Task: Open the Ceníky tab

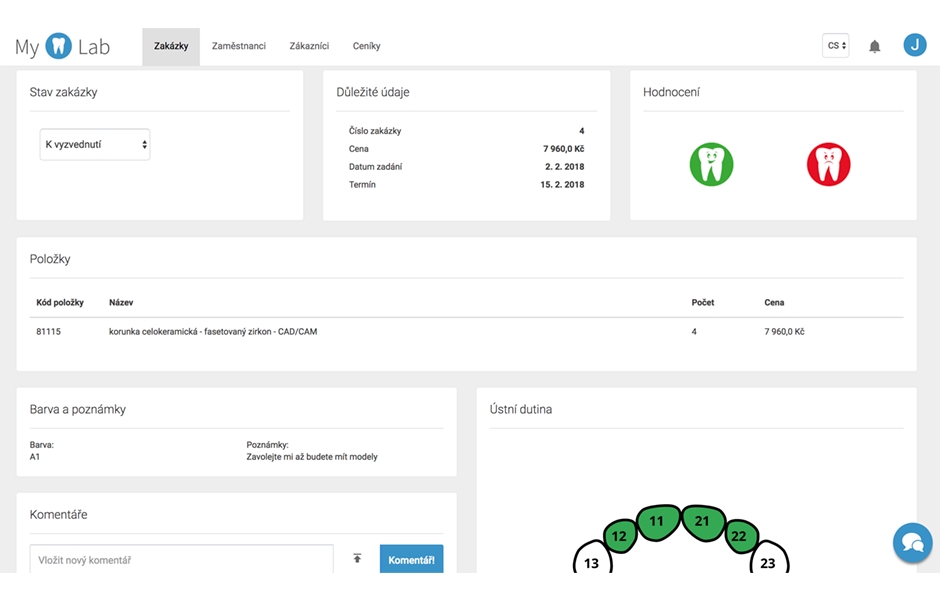Action: (366, 46)
